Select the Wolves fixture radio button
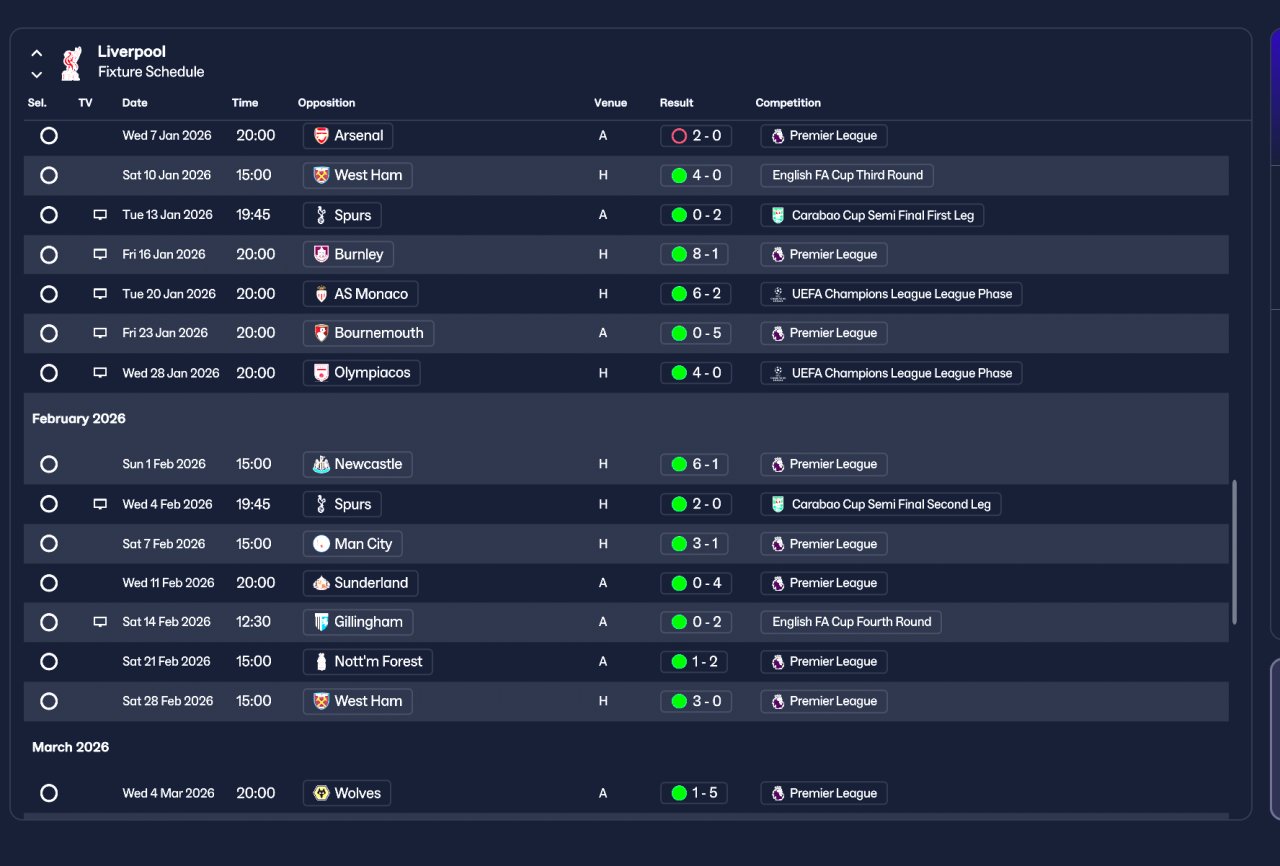The image size is (1280, 866). pos(49,793)
